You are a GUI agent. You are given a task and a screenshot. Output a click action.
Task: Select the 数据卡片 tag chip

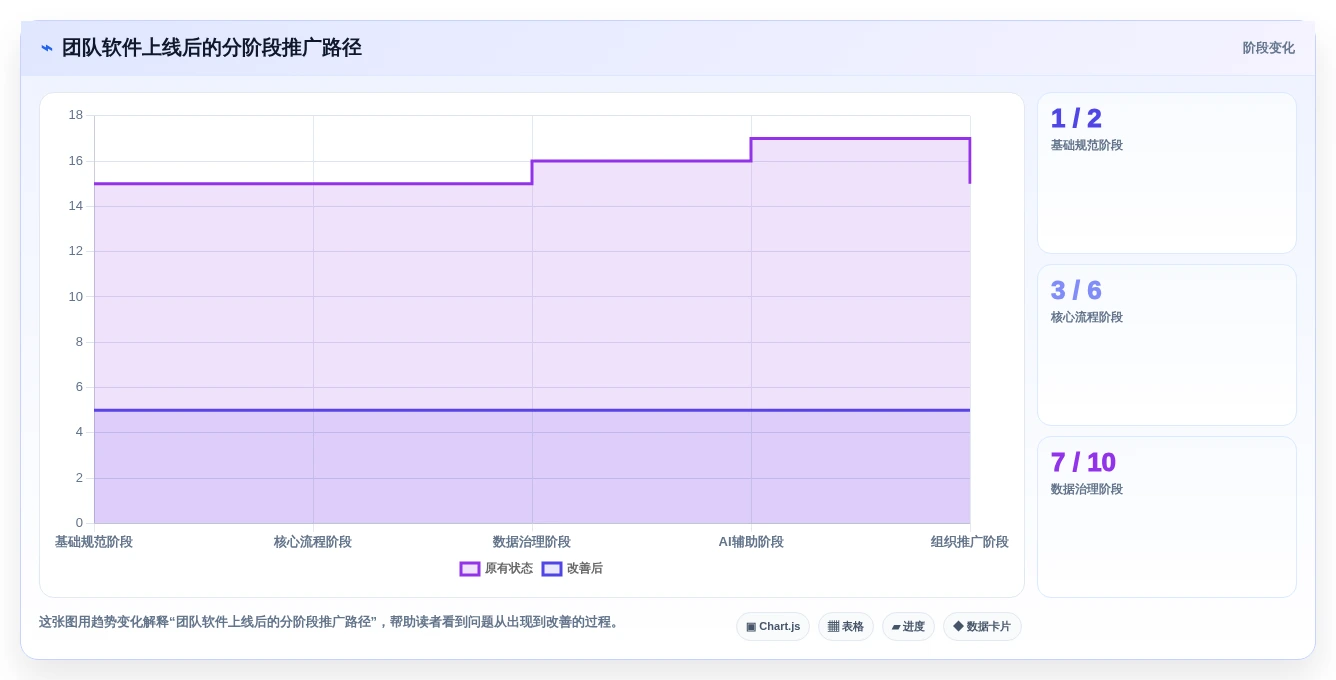coord(982,627)
